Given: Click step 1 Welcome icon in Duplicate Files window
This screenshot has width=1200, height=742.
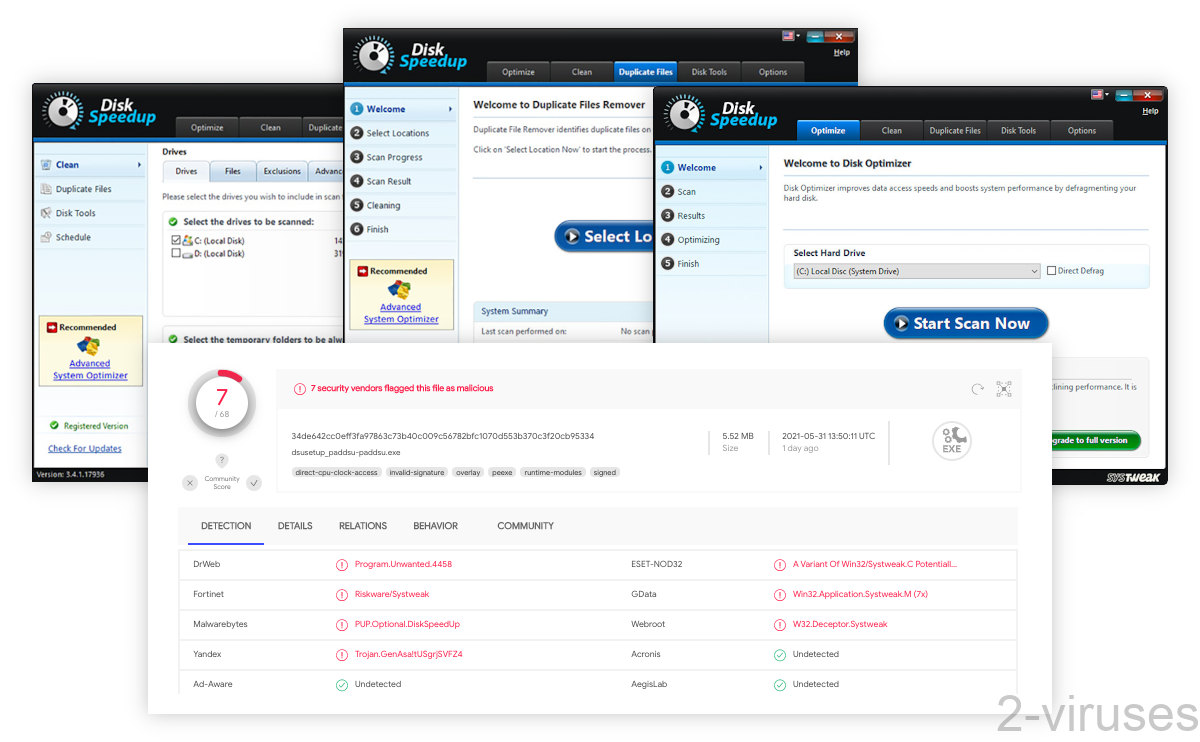Looking at the screenshot, I should tap(357, 109).
